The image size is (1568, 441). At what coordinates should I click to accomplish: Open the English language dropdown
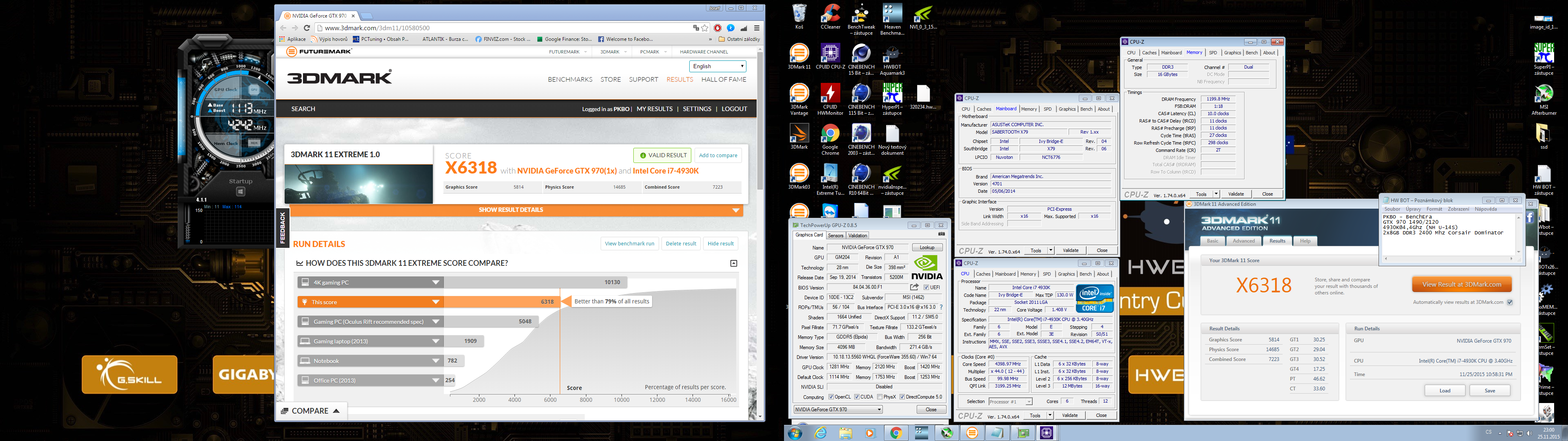(x=718, y=66)
